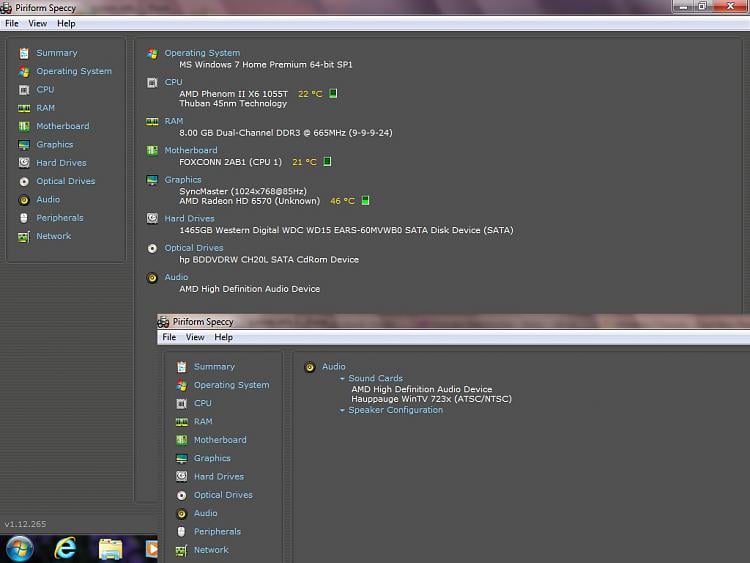Image resolution: width=750 pixels, height=563 pixels.
Task: Select Audio text in the lower window sidebar
Action: coord(205,513)
